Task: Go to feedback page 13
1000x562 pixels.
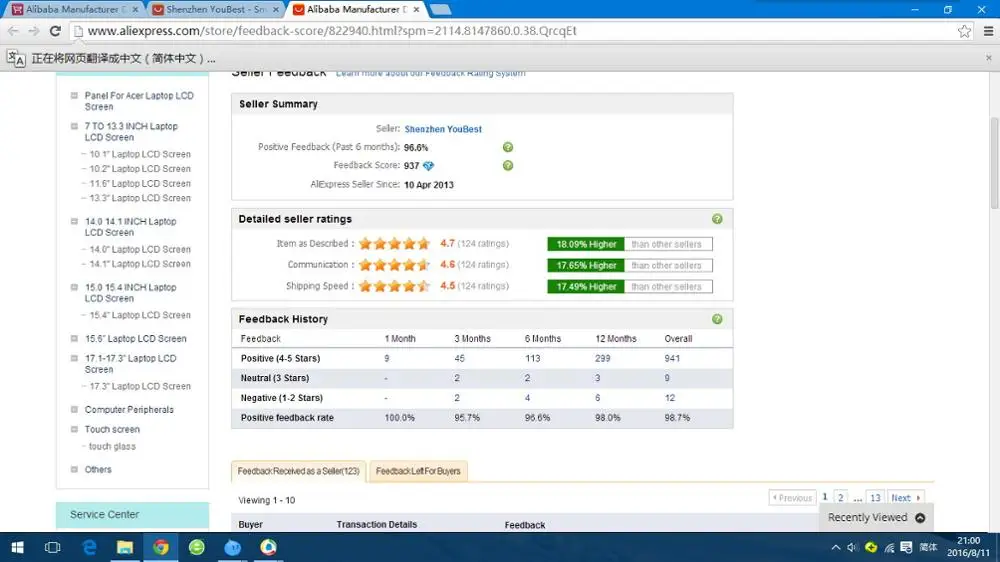Action: point(875,498)
